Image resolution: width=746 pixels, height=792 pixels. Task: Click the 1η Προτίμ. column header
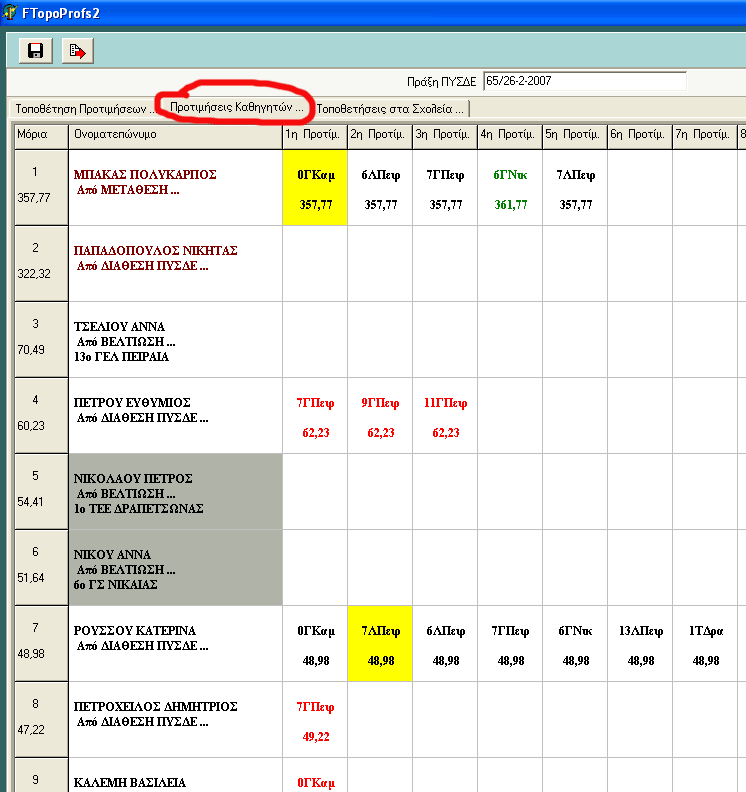(313, 133)
